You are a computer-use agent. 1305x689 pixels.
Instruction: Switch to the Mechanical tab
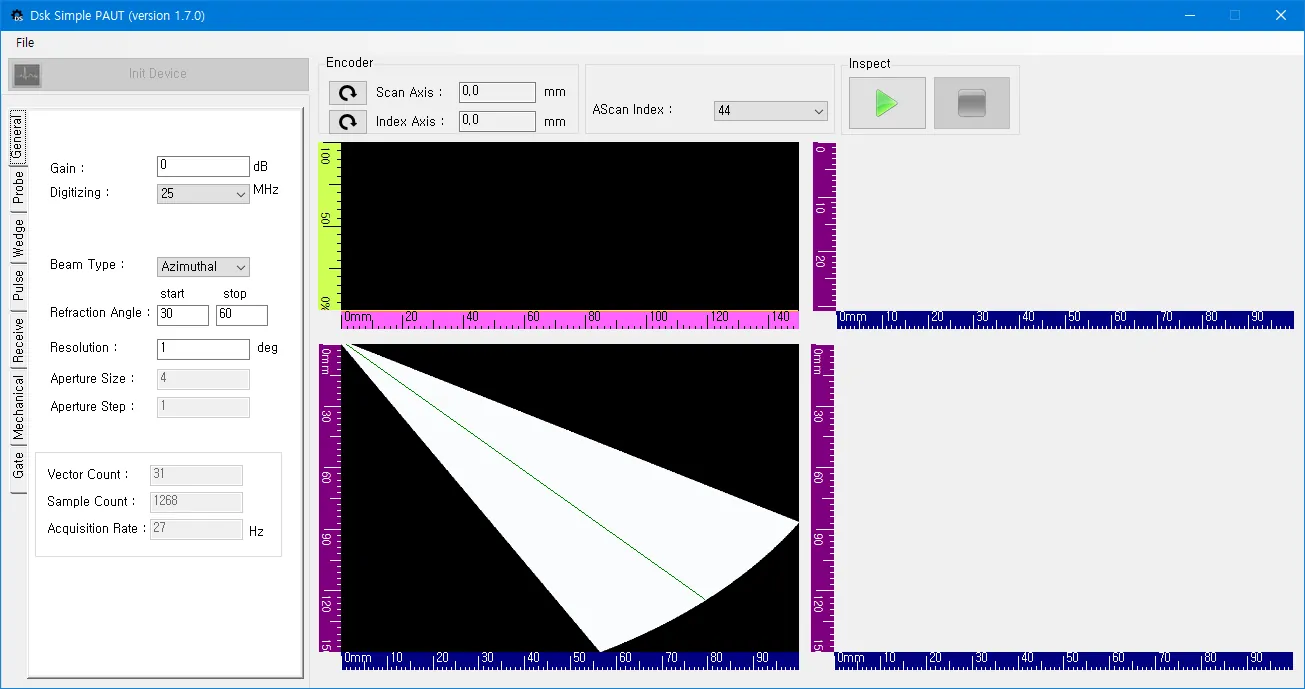pos(18,408)
